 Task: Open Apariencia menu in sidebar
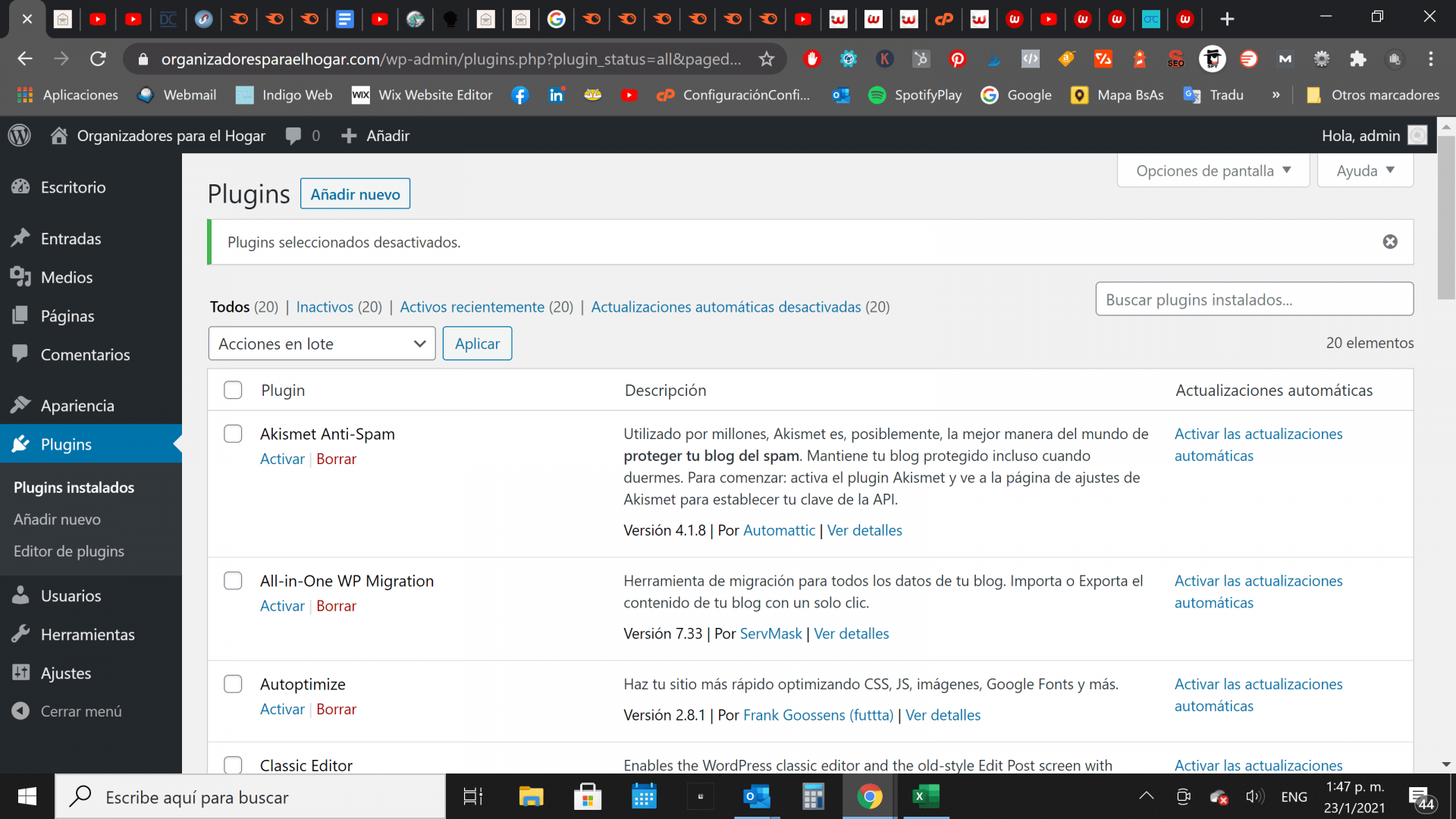point(77,406)
